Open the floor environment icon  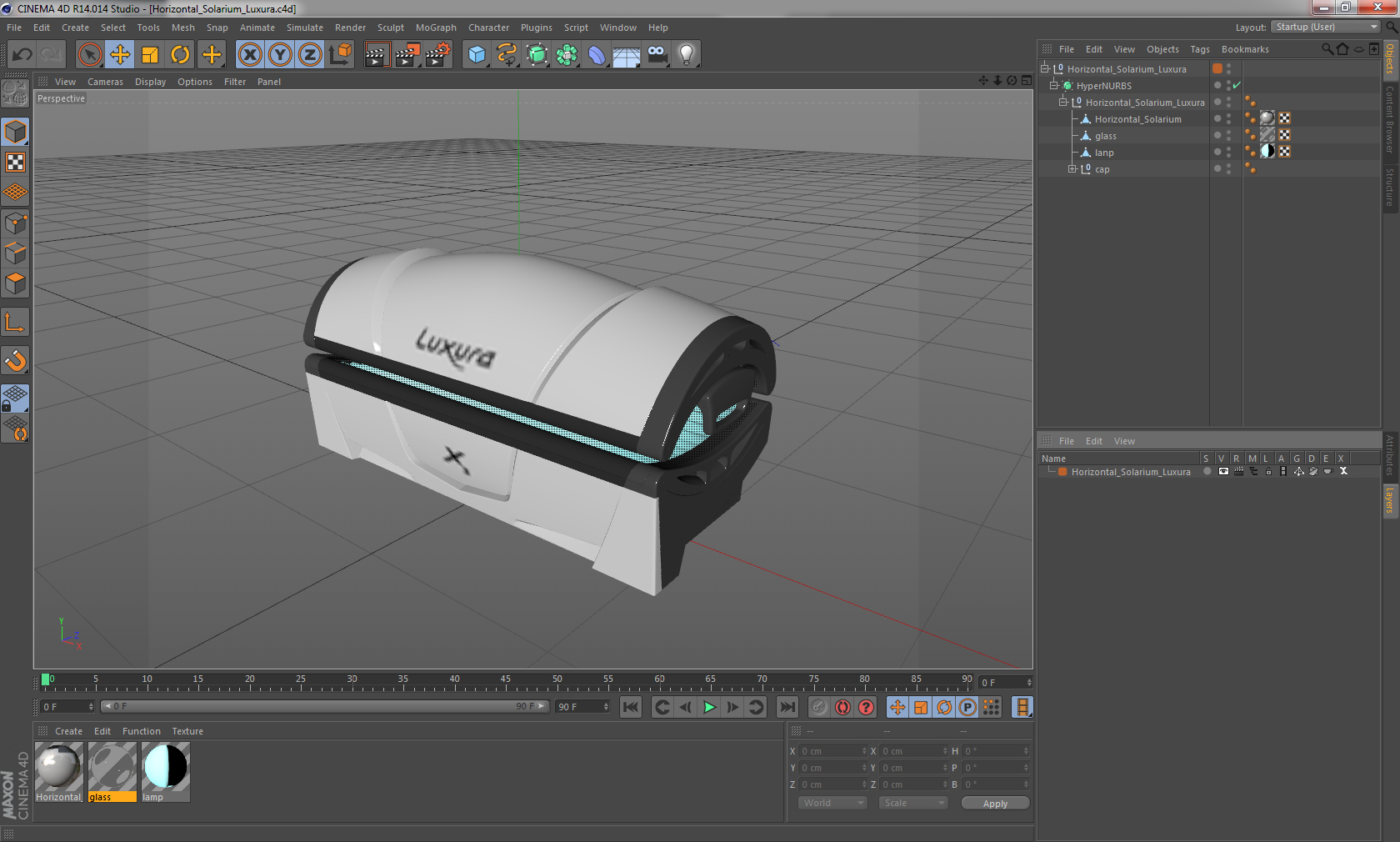(x=627, y=55)
